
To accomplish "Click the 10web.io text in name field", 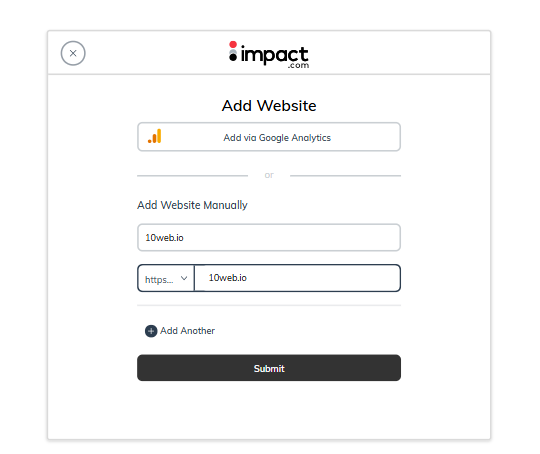I will (164, 238).
